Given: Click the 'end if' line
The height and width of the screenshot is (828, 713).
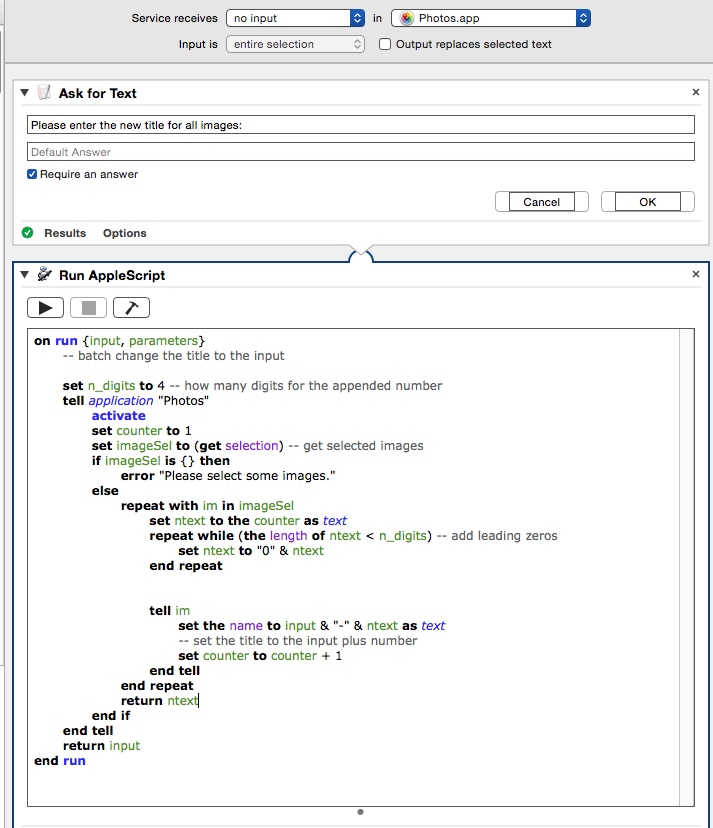Looking at the screenshot, I should point(111,716).
